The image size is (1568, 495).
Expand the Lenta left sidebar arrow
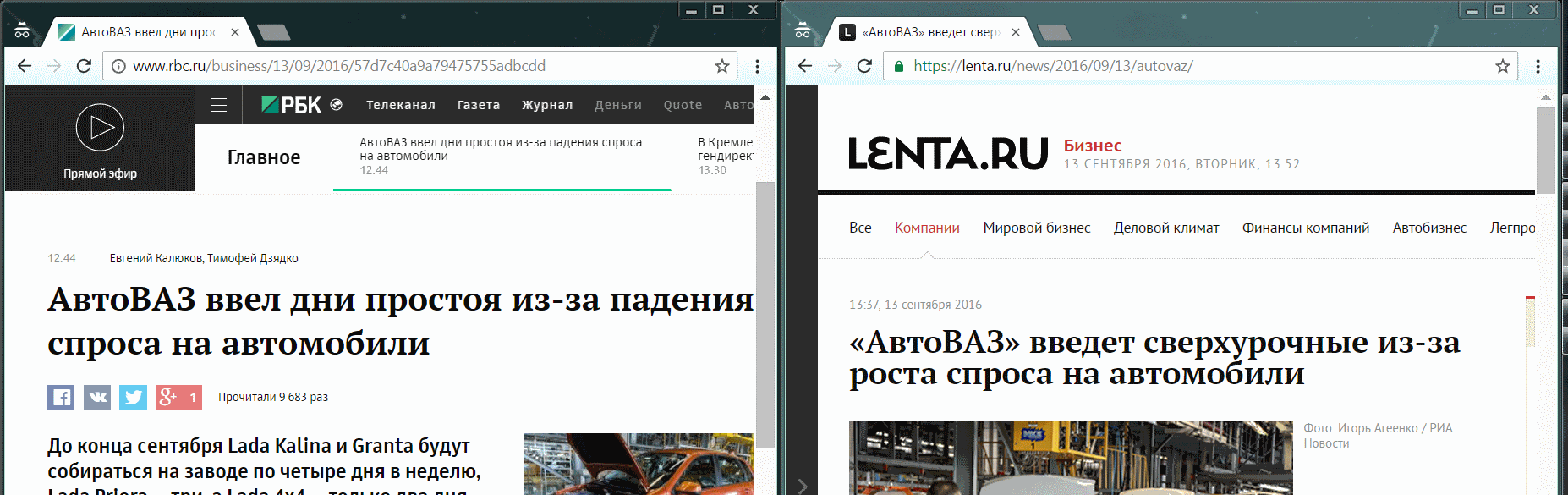[802, 487]
